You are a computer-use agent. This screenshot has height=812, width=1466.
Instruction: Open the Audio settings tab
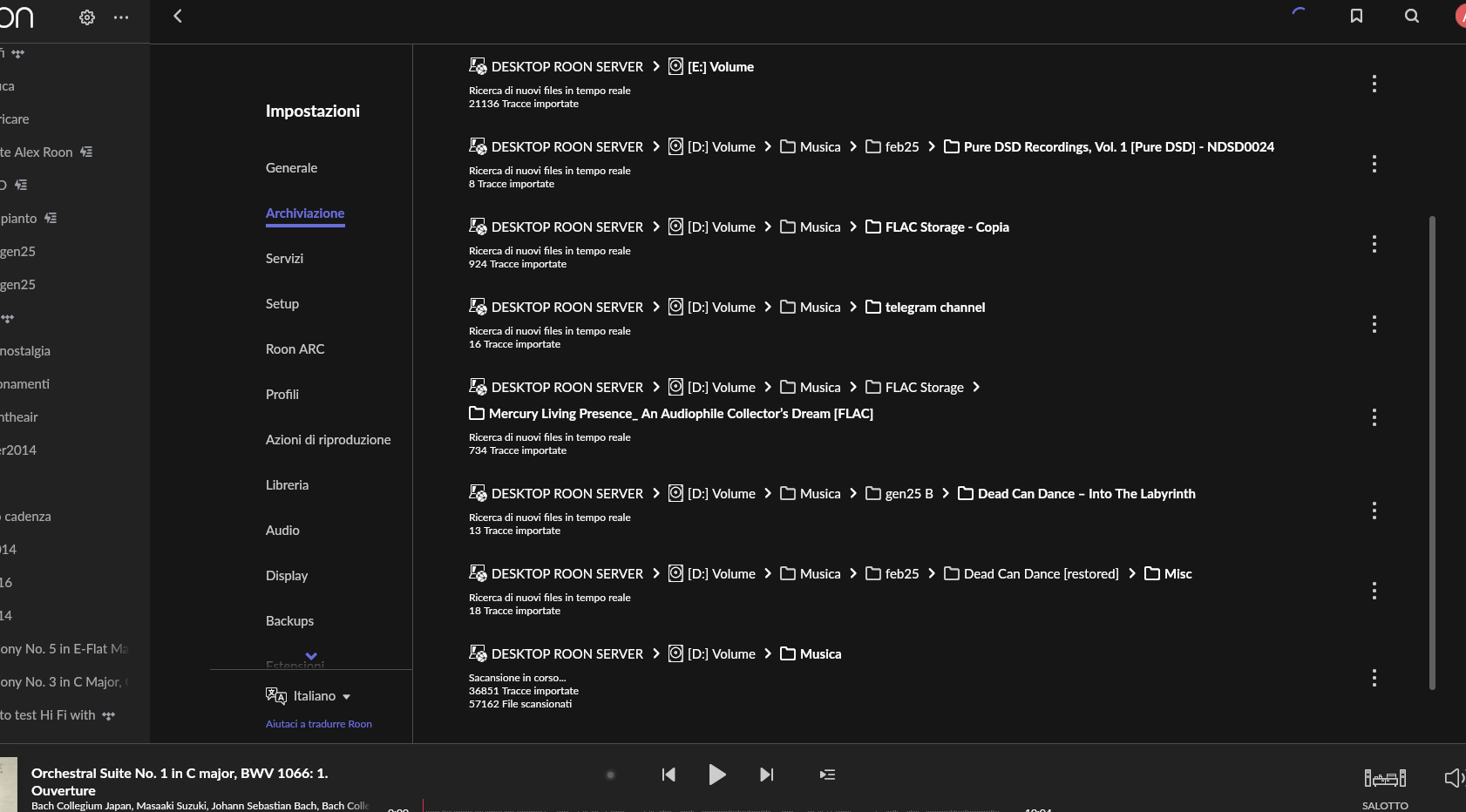tap(282, 530)
